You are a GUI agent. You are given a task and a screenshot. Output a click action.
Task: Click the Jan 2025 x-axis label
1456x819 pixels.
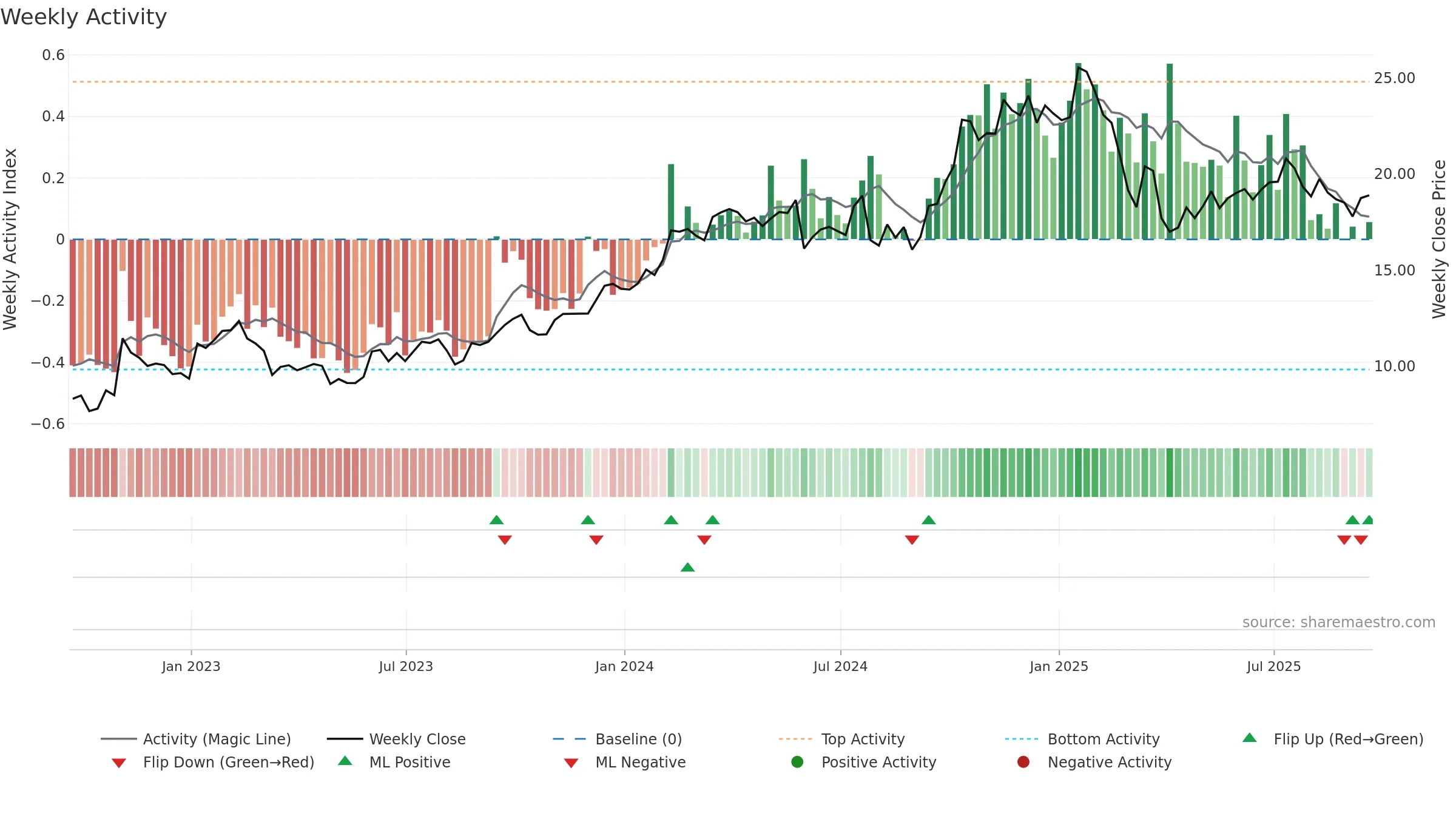click(1059, 666)
